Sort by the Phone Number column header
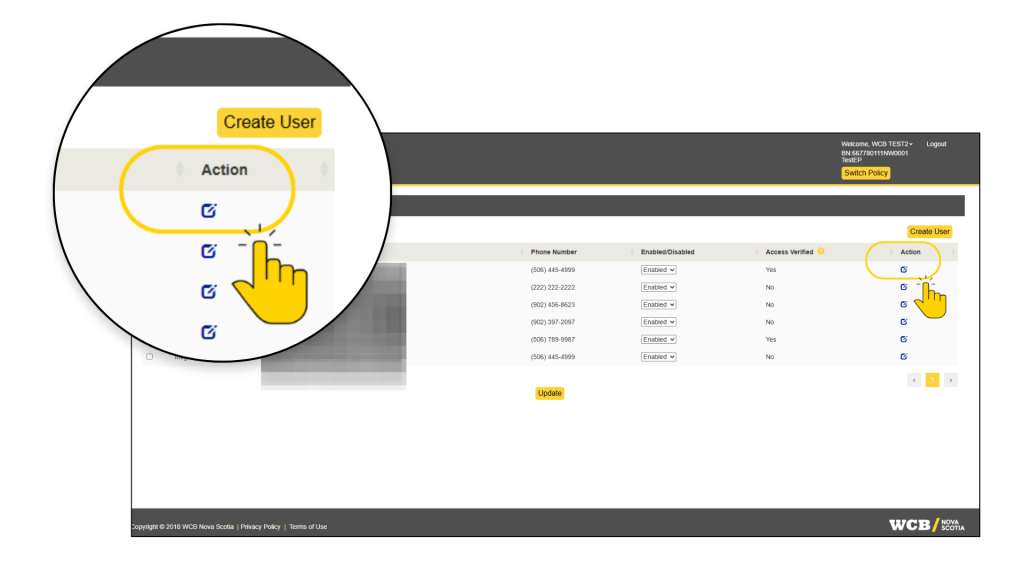The image size is (1024, 576). (x=553, y=252)
